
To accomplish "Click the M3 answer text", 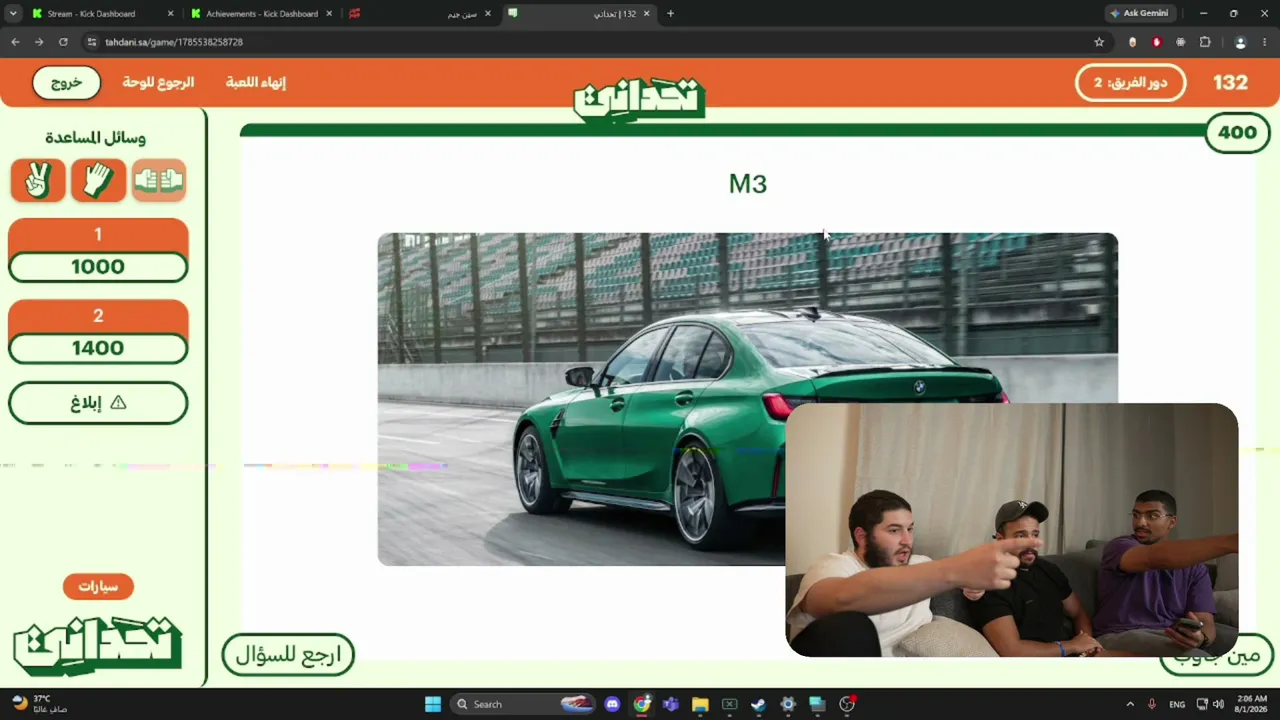I will [748, 183].
